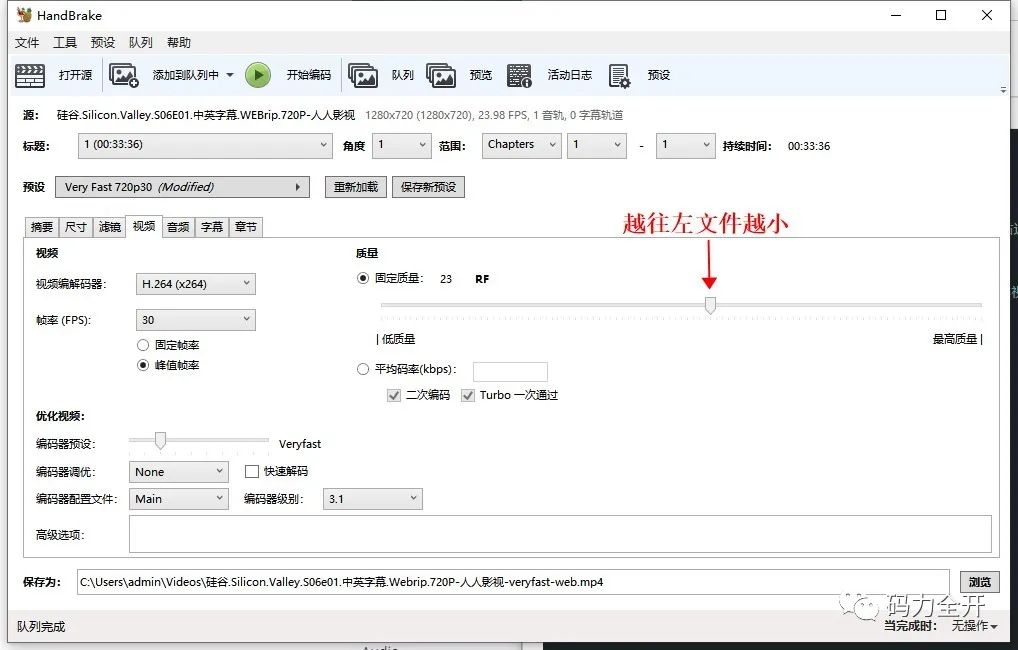Open the Queue (队列) stacked images icon
Viewport: 1018px width, 650px height.
tap(363, 75)
